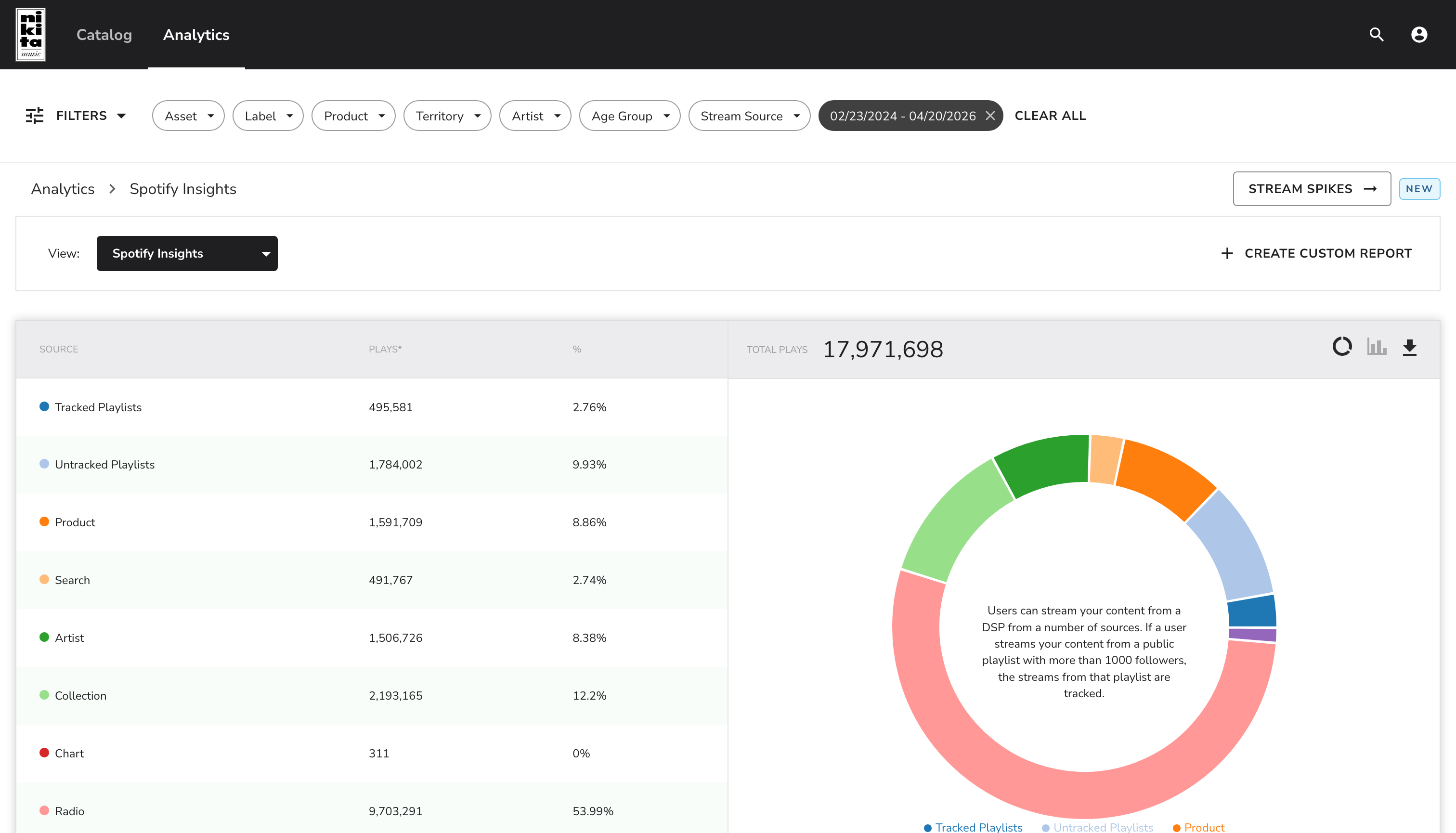Open the Analytics tab
This screenshot has width=1456, height=833.
(x=196, y=35)
